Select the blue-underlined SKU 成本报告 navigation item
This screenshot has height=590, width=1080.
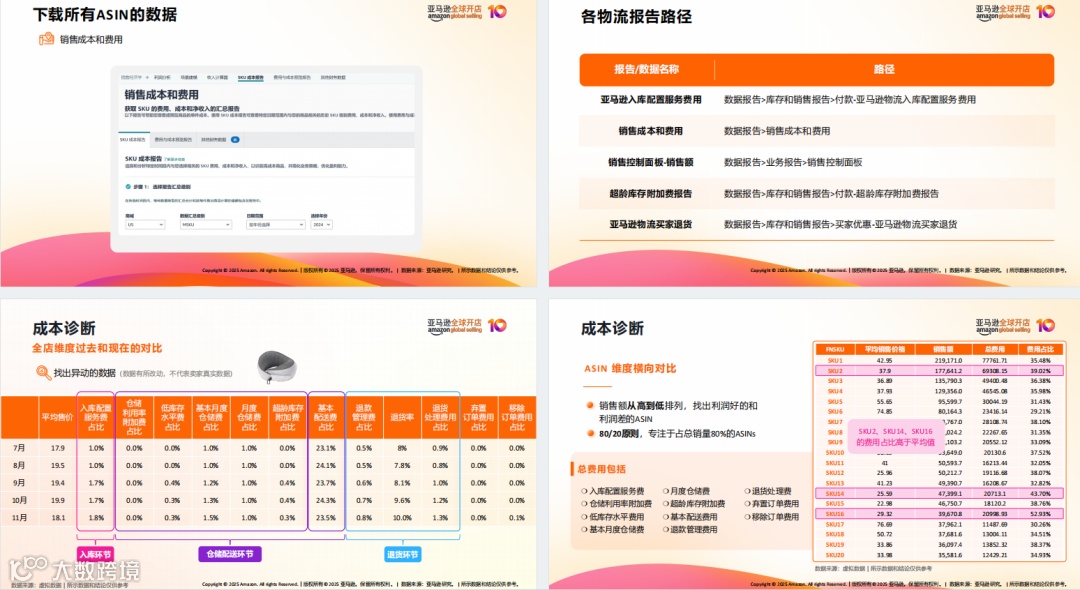251,78
